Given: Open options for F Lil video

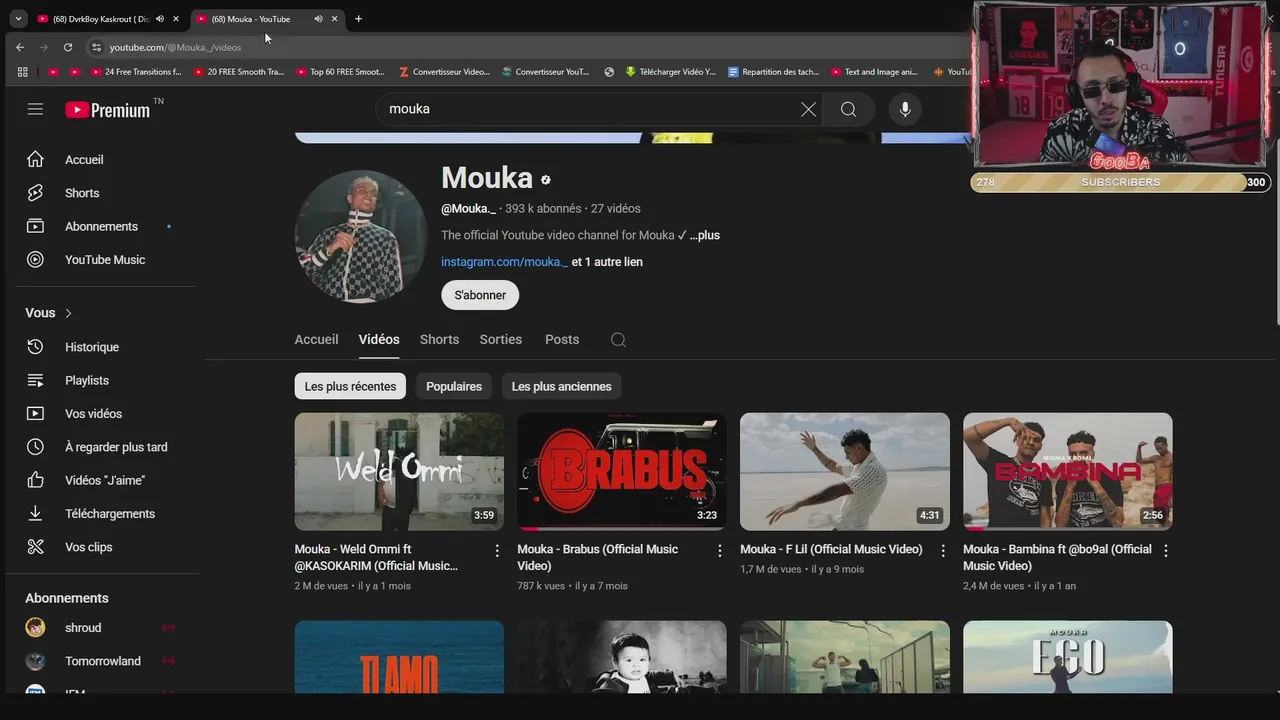Looking at the screenshot, I should coord(943,550).
